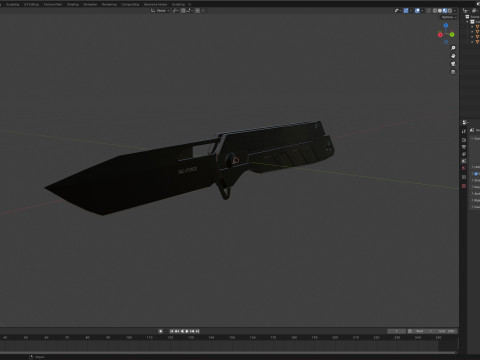Toggle proportional editing in viewport header
Screen dimensions: 480x360
(197, 11)
